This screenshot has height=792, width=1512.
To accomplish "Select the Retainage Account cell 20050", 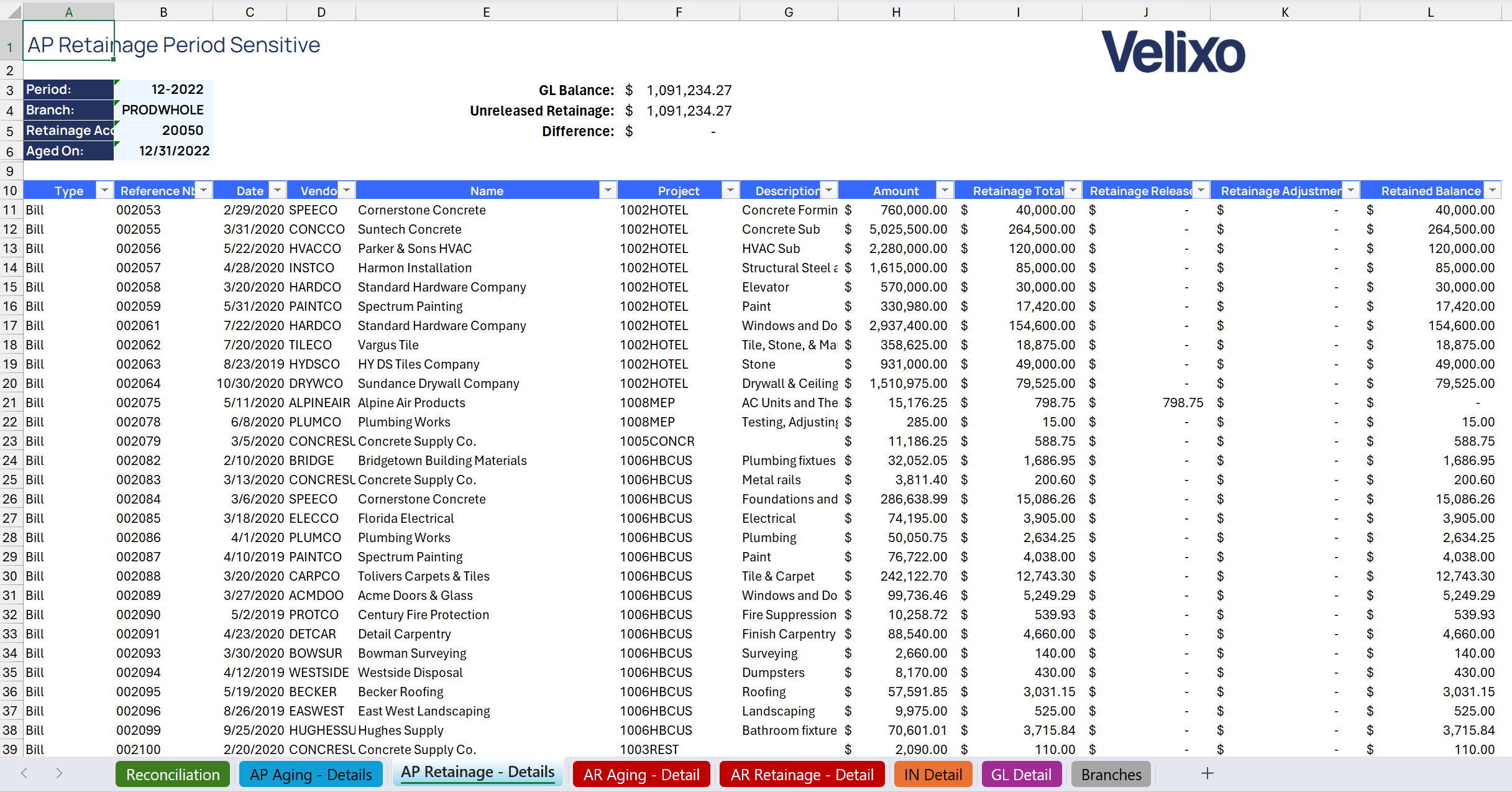I will tap(163, 131).
